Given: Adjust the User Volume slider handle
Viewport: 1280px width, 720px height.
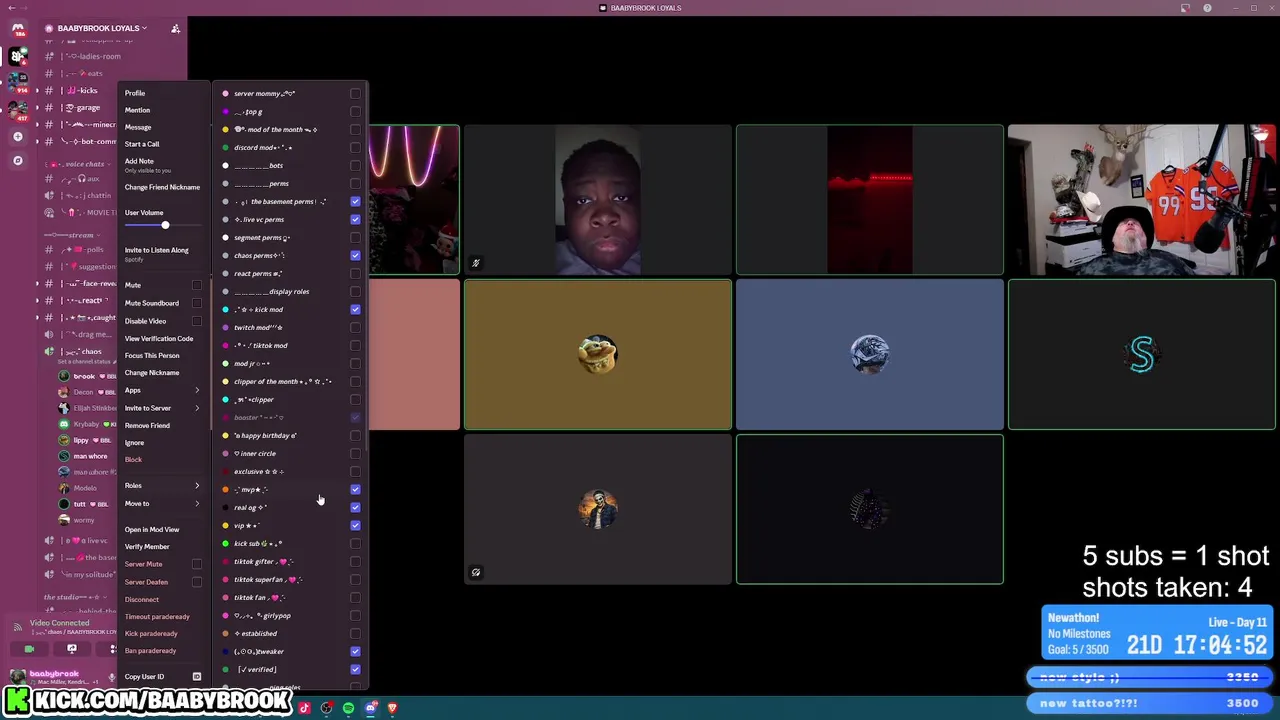Looking at the screenshot, I should [165, 225].
